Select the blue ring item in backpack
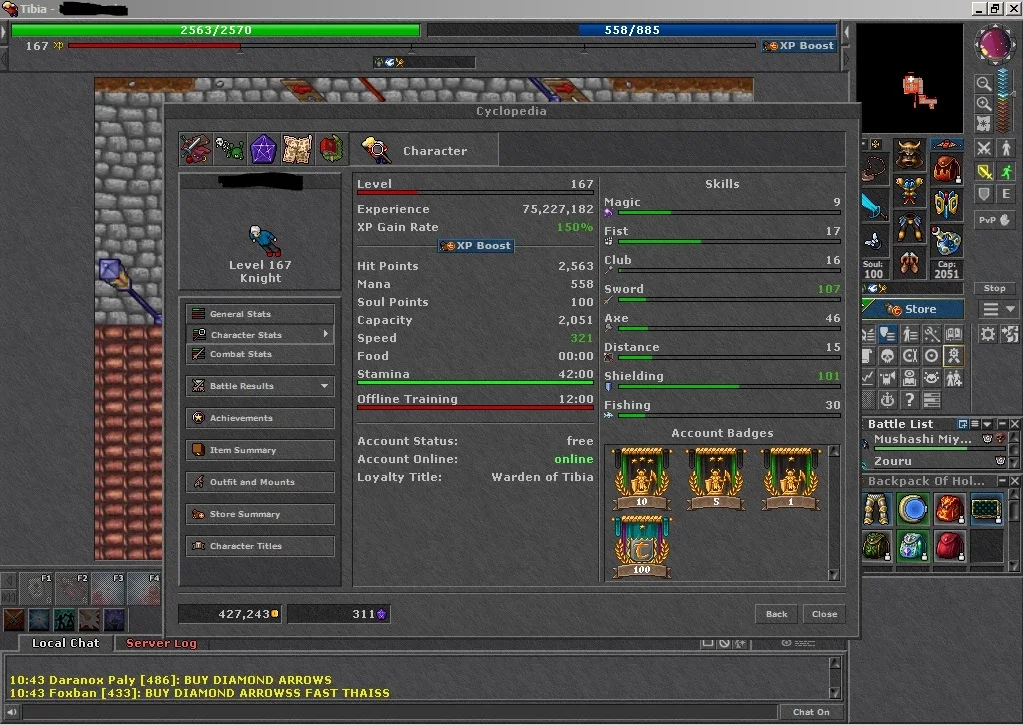 (913, 509)
